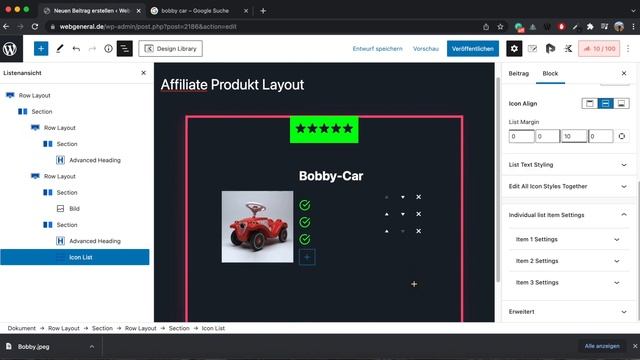
Task: Open the Kadence Blocks controls icon
Action: [550, 49]
